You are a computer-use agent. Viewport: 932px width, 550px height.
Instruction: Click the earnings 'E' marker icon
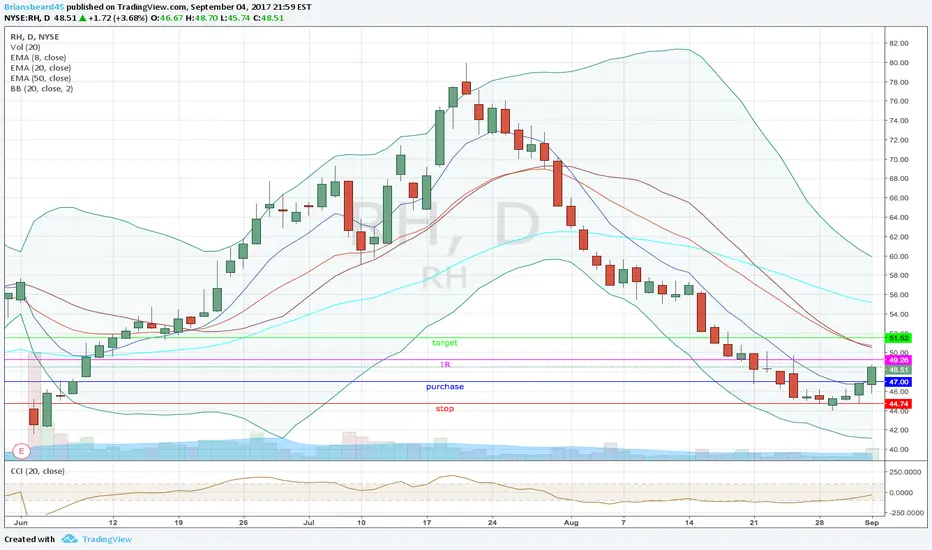tap(21, 451)
